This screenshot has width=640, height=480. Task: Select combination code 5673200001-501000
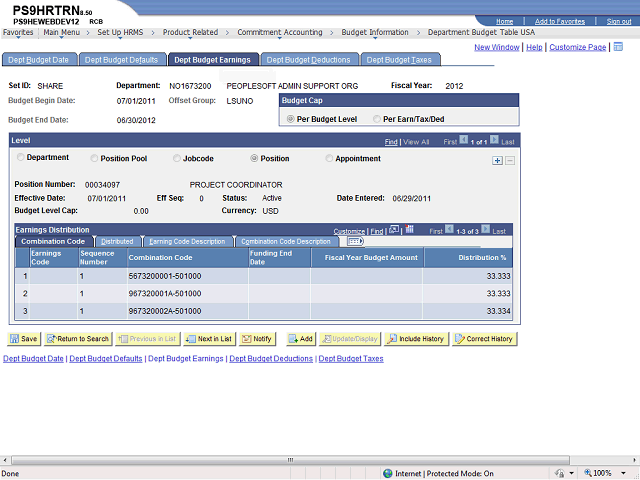[x=165, y=276]
